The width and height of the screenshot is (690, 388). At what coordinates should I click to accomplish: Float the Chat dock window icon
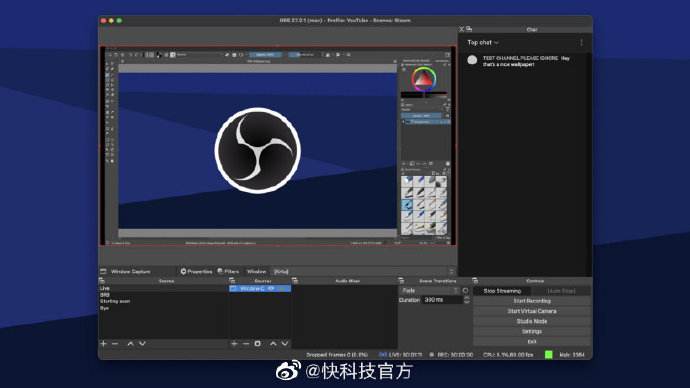point(469,29)
